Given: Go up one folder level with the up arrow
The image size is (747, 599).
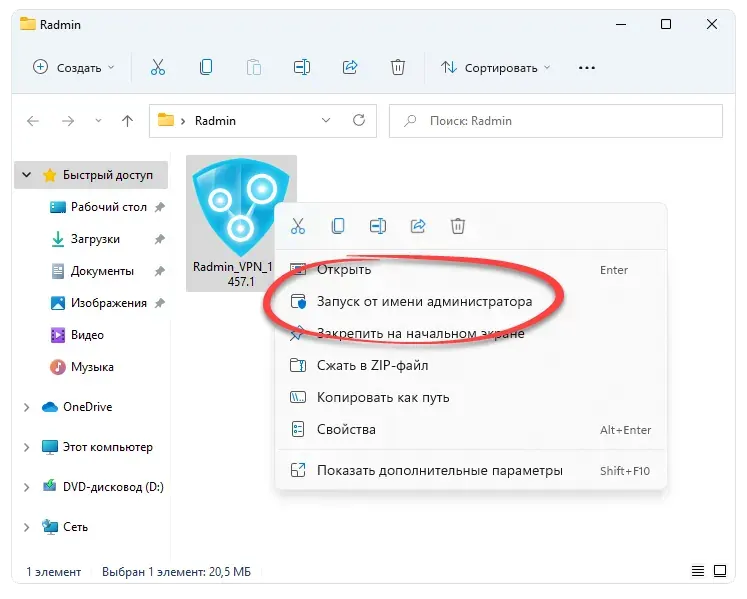Looking at the screenshot, I should [127, 121].
